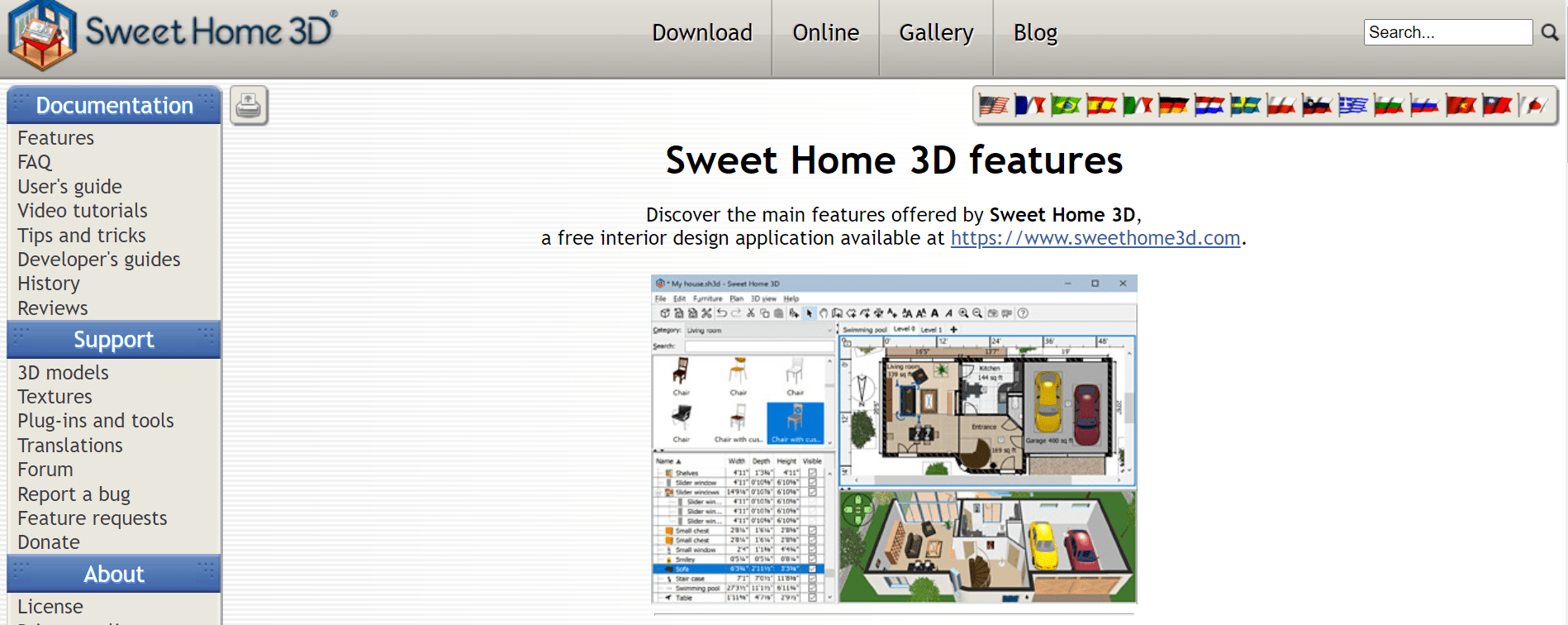Select the Vietnamese flag
The height and width of the screenshot is (625, 1568).
click(x=1461, y=106)
